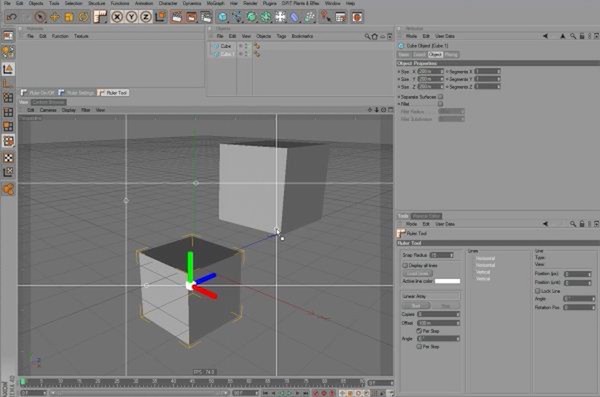Open the Window menu
Viewport: 600px width, 397px height.
click(x=332, y=3)
